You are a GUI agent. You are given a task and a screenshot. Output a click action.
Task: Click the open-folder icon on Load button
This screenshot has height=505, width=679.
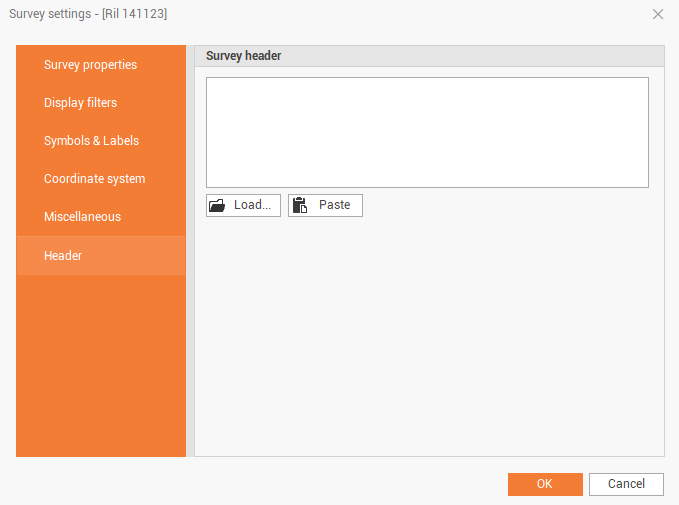[x=217, y=206]
